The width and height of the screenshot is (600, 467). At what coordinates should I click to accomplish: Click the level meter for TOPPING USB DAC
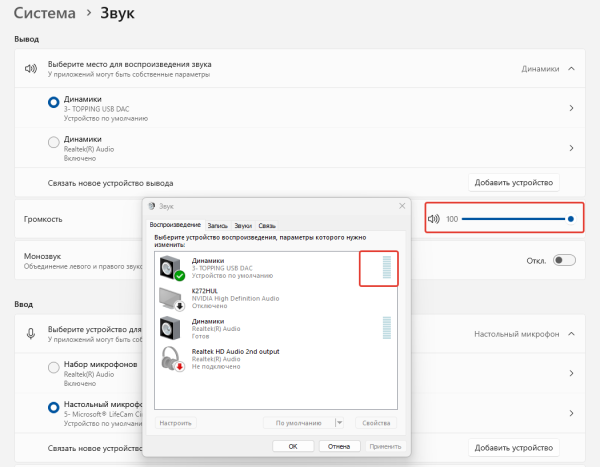[x=387, y=267]
